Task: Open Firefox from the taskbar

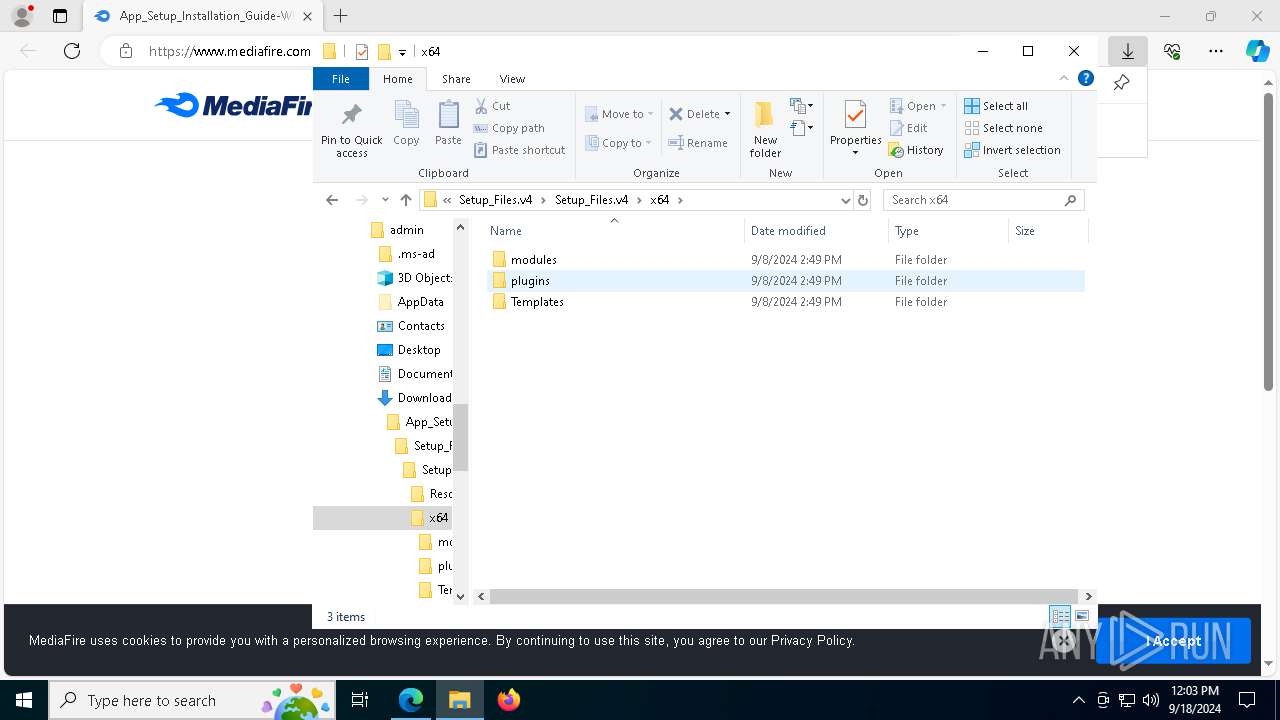Action: 508,700
